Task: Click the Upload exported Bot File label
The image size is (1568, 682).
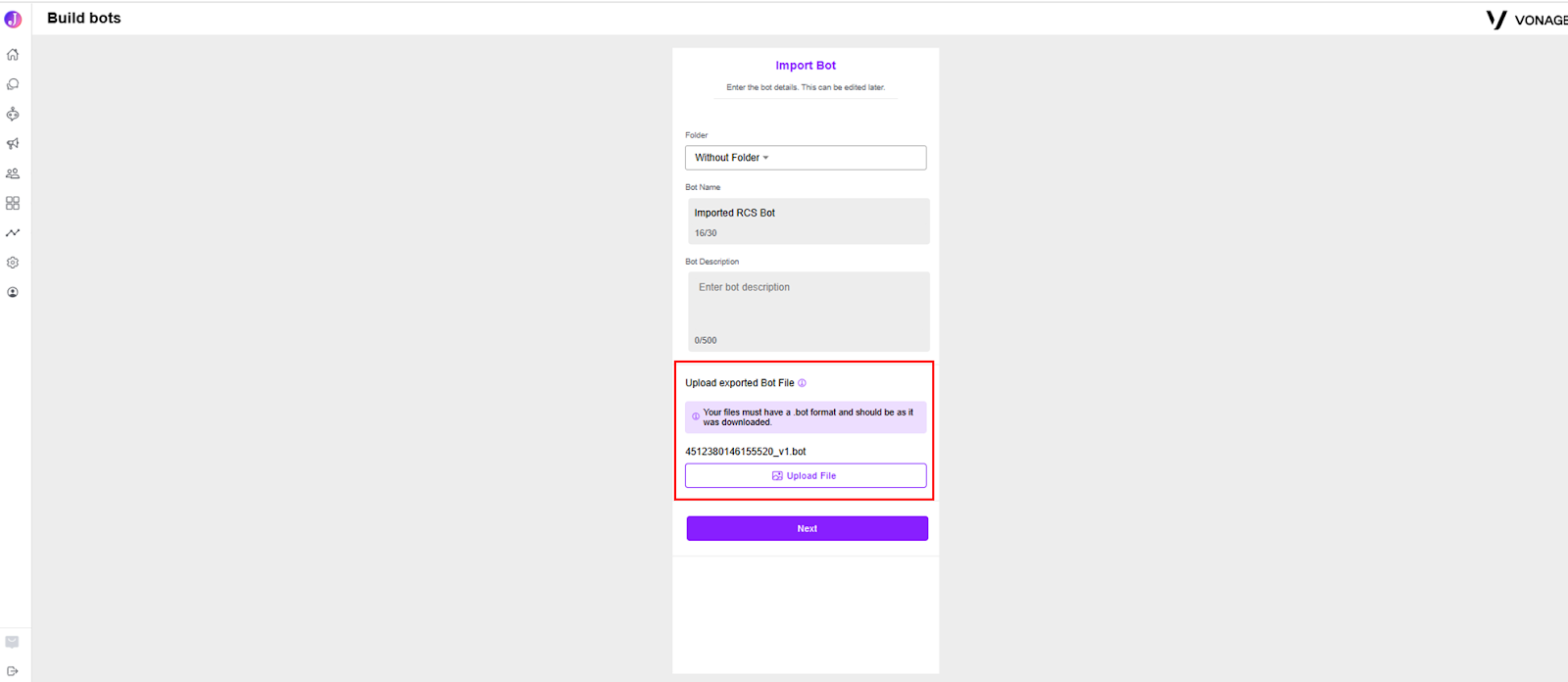Action: pyautogui.click(x=740, y=383)
